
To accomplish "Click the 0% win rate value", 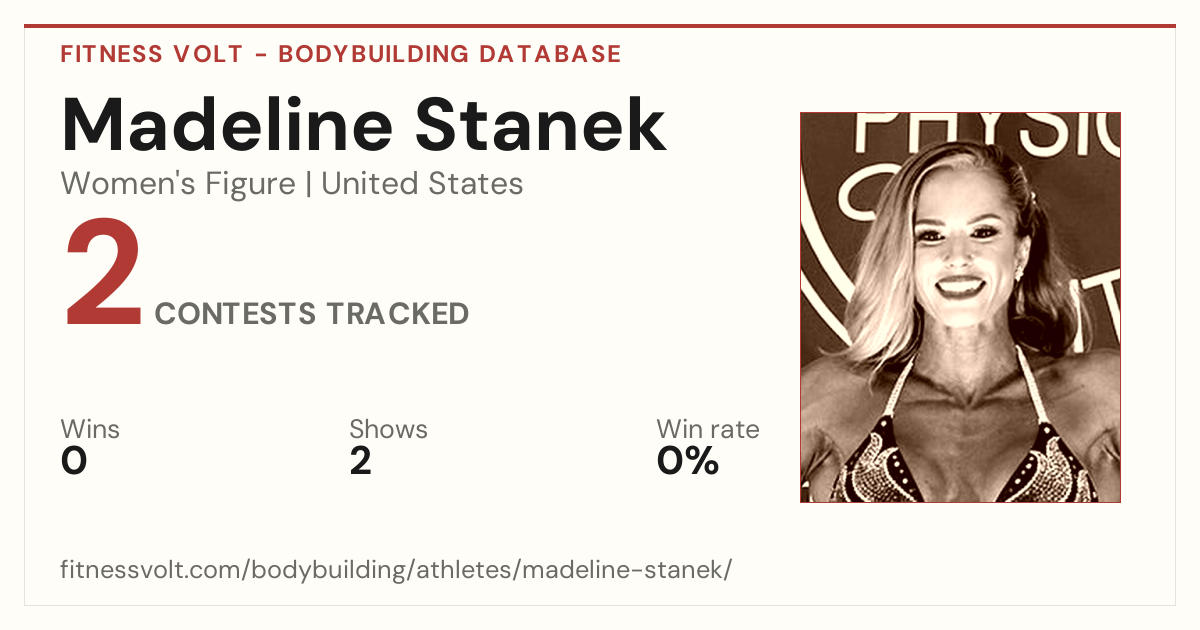I will click(x=688, y=461).
